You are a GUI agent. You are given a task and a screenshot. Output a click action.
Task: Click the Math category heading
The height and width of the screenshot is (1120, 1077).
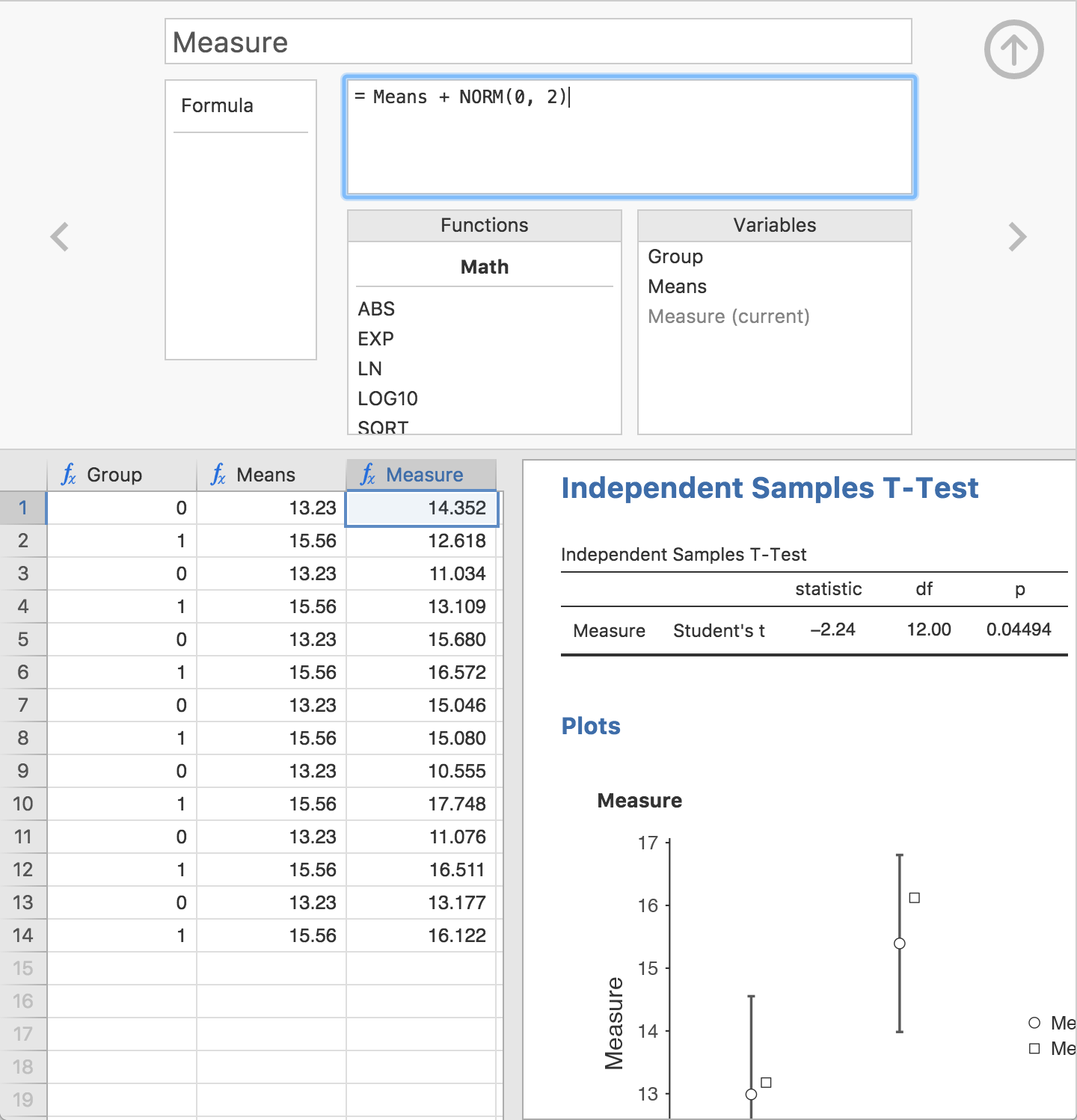click(485, 267)
